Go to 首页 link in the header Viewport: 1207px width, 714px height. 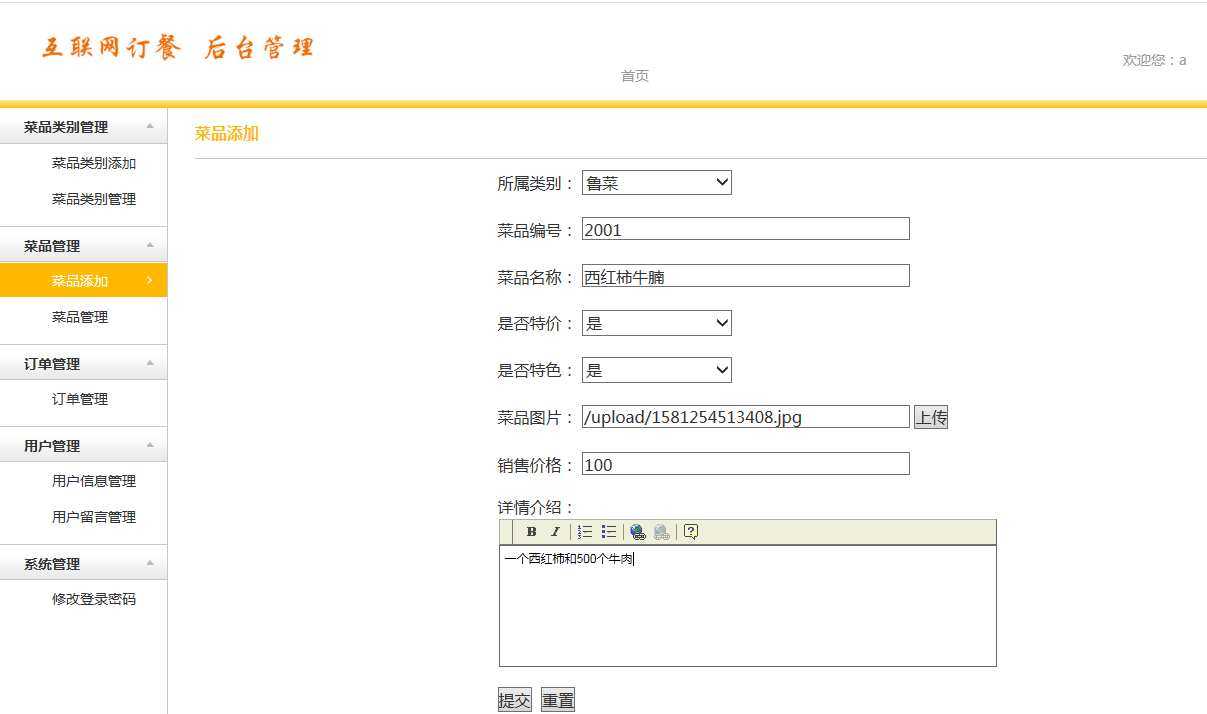pyautogui.click(x=635, y=76)
